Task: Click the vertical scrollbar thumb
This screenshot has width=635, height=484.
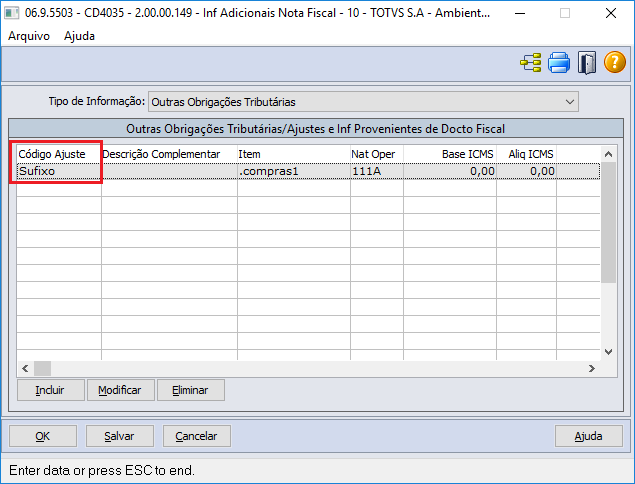Action: tap(608, 222)
